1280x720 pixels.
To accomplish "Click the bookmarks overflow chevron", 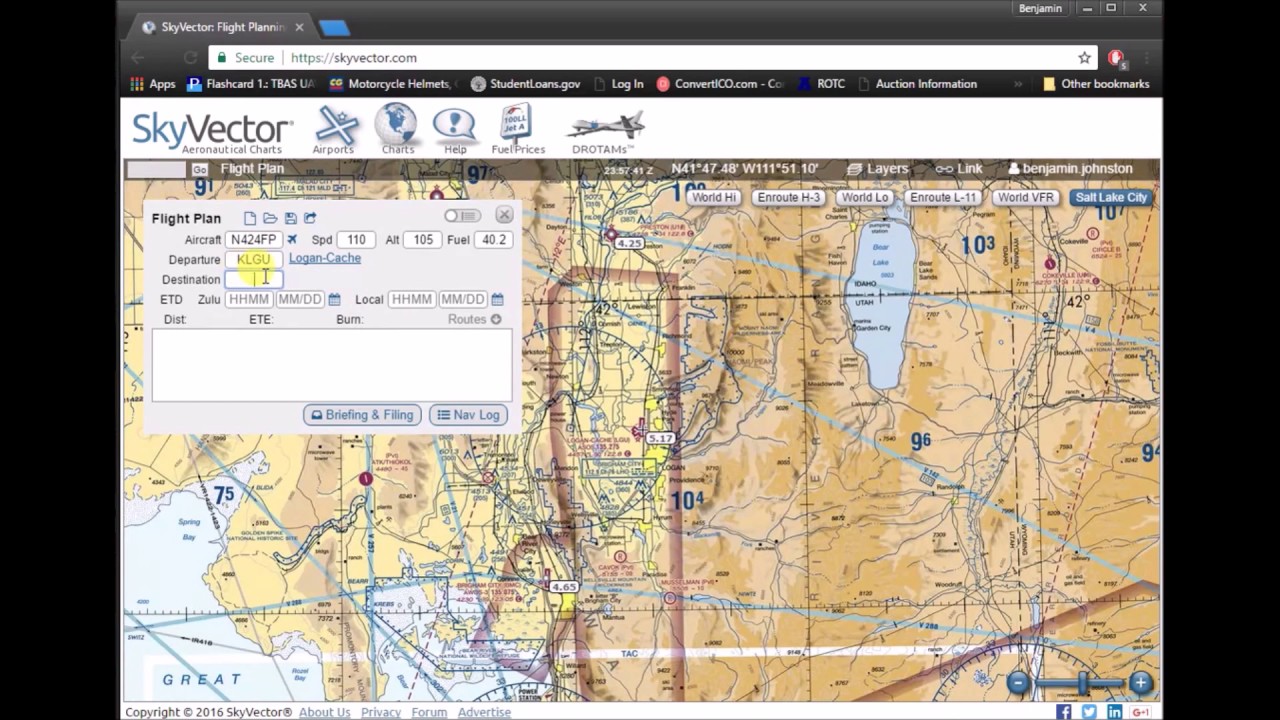I will (x=1019, y=84).
